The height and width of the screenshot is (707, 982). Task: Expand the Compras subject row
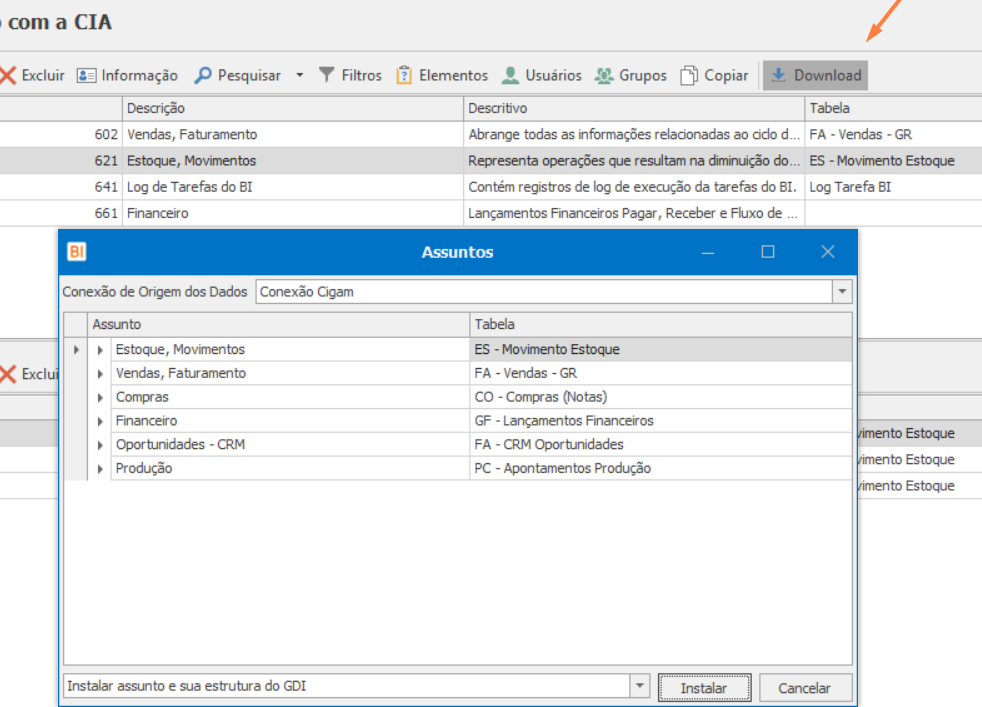[x=100, y=398]
